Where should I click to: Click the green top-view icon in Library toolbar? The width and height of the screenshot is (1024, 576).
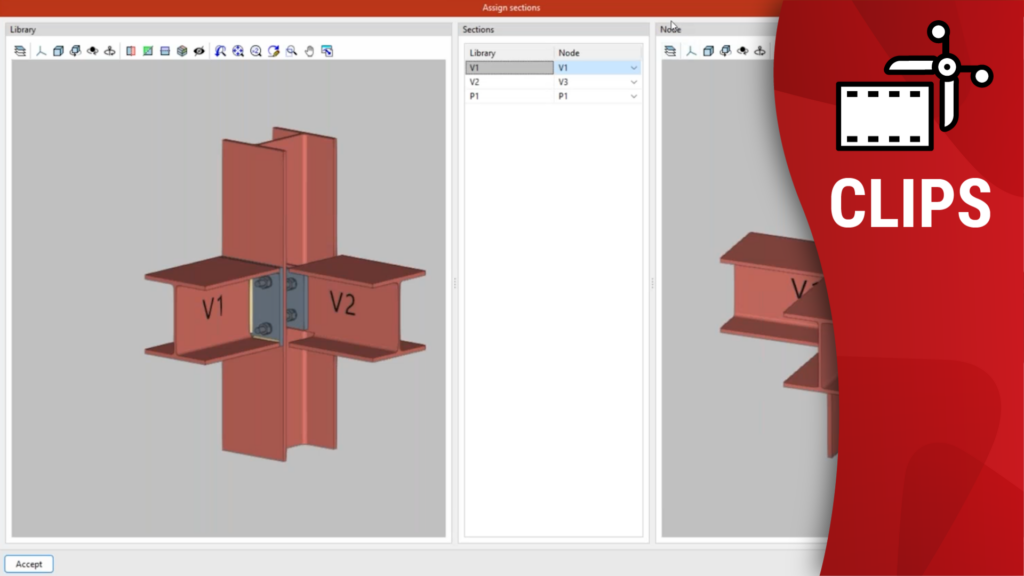coord(148,51)
